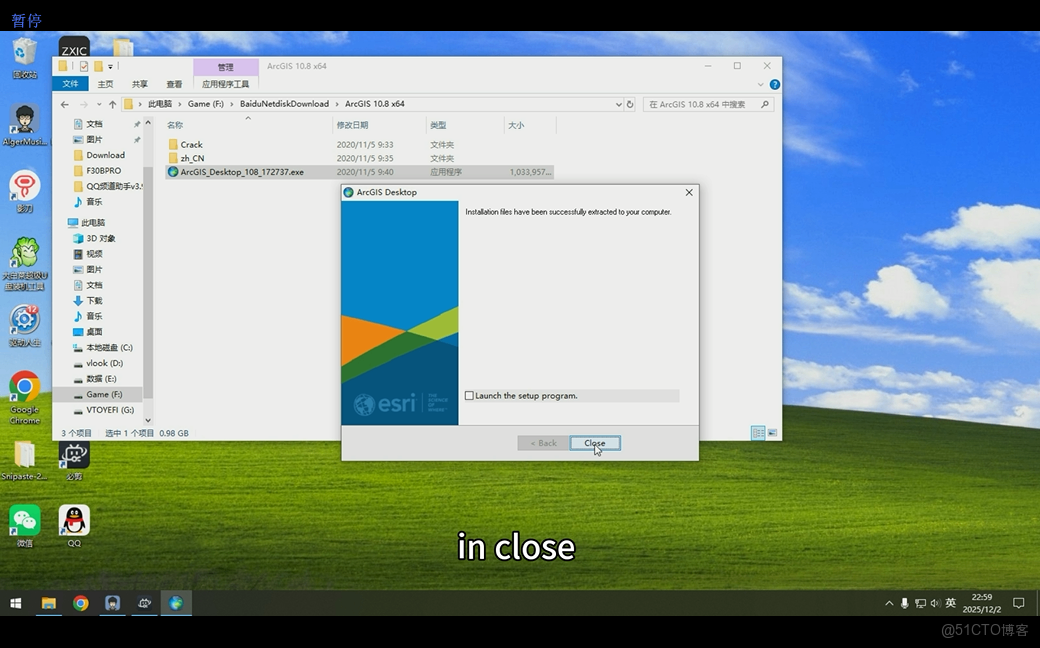Switch to the 查看 ribbon tab

click(176, 83)
